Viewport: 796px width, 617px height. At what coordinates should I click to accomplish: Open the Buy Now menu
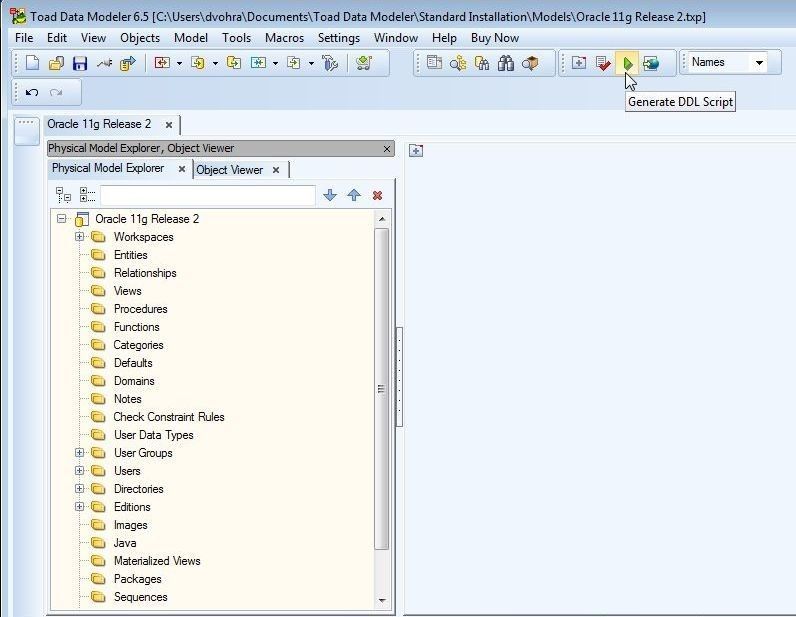(x=494, y=38)
